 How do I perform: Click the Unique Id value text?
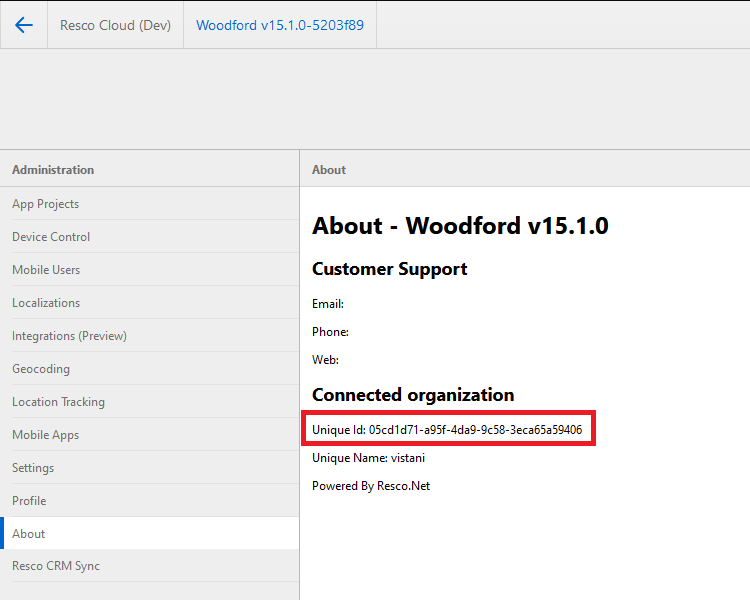coord(475,430)
